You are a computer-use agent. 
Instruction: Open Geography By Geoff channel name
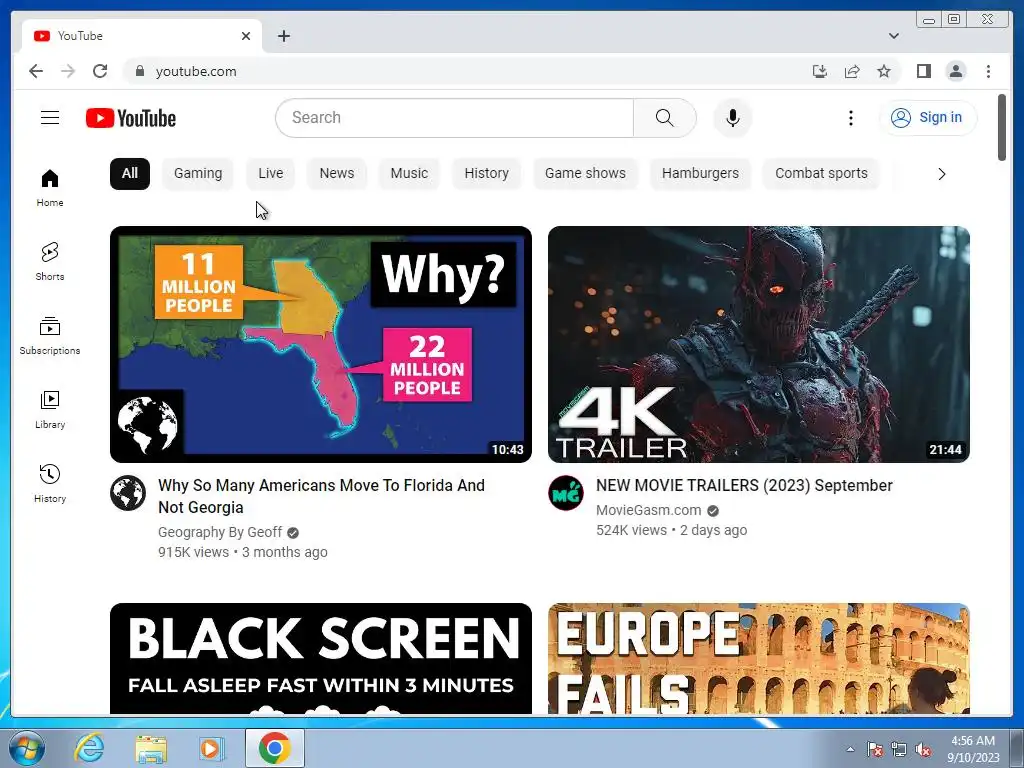[220, 532]
